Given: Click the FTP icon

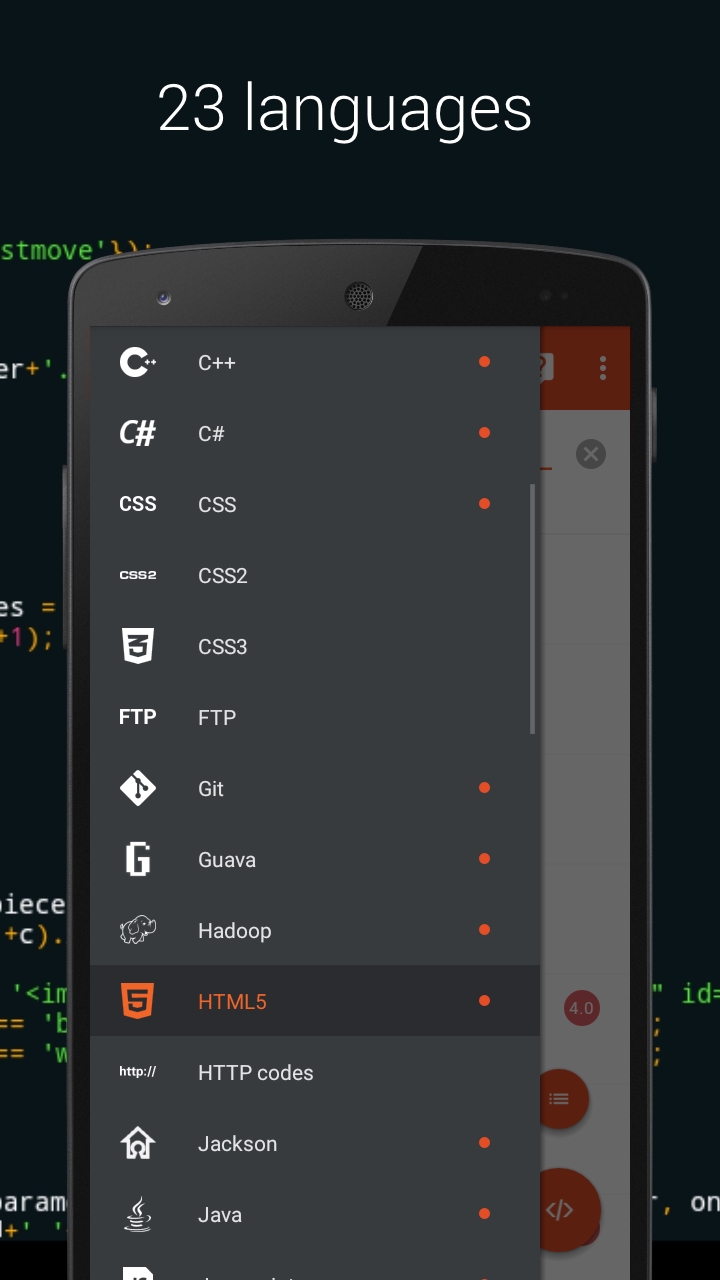Looking at the screenshot, I should pyautogui.click(x=138, y=717).
